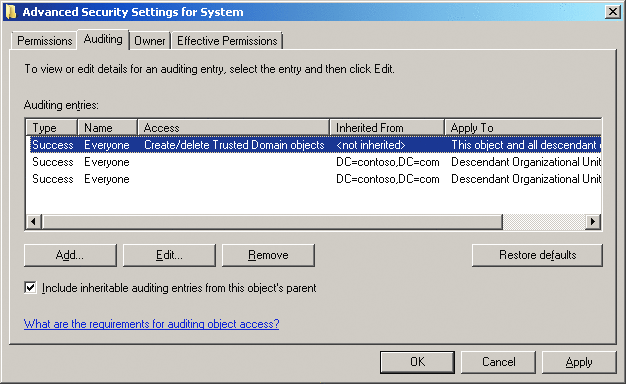The image size is (626, 384).
Task: Click the Access column header
Action: pos(233,128)
